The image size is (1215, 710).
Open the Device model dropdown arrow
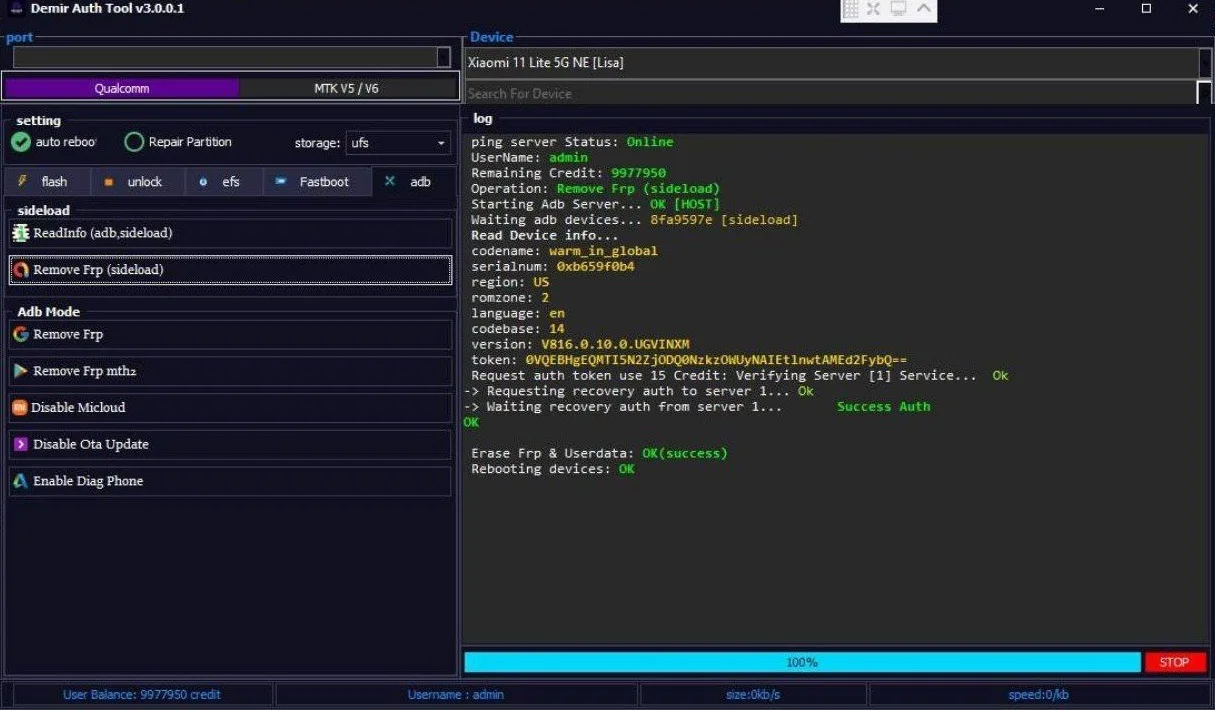(x=1205, y=63)
